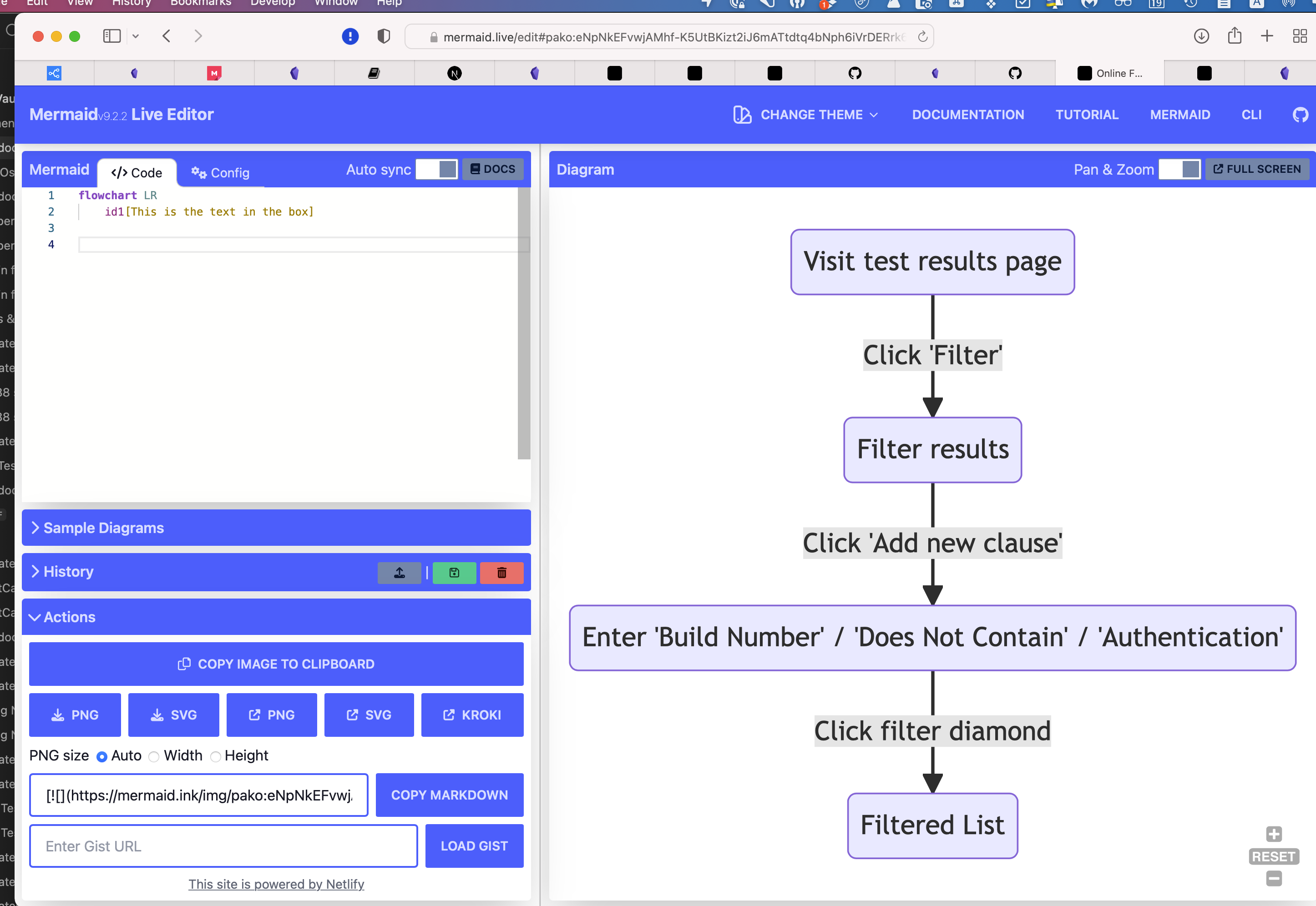
Task: Download PNG with the download button
Action: (75, 715)
